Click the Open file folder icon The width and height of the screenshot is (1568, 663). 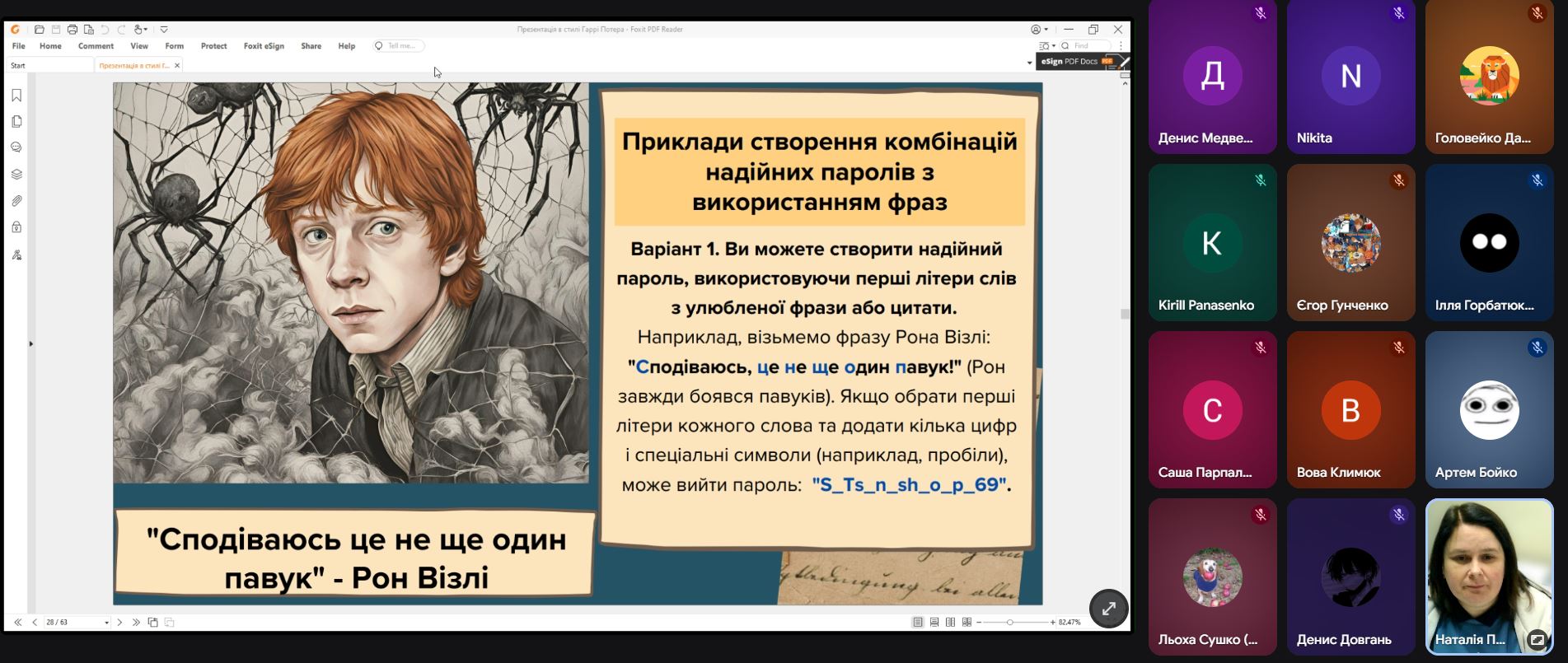tap(40, 30)
